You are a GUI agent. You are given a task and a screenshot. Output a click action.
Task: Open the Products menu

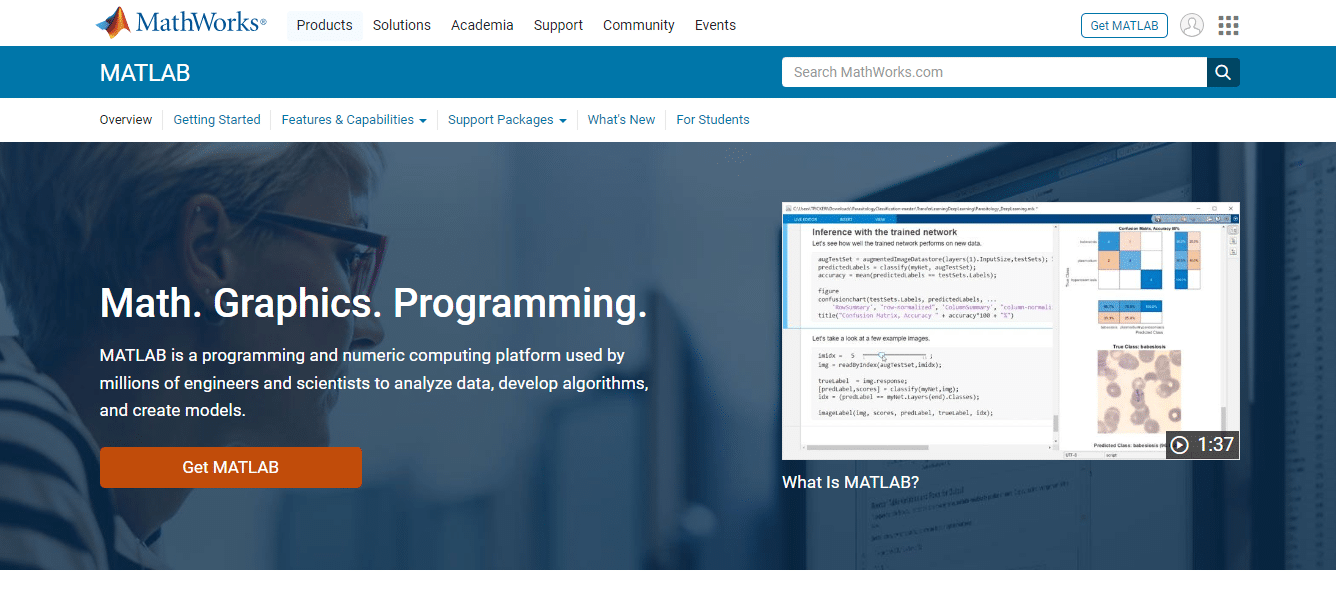tap(324, 25)
